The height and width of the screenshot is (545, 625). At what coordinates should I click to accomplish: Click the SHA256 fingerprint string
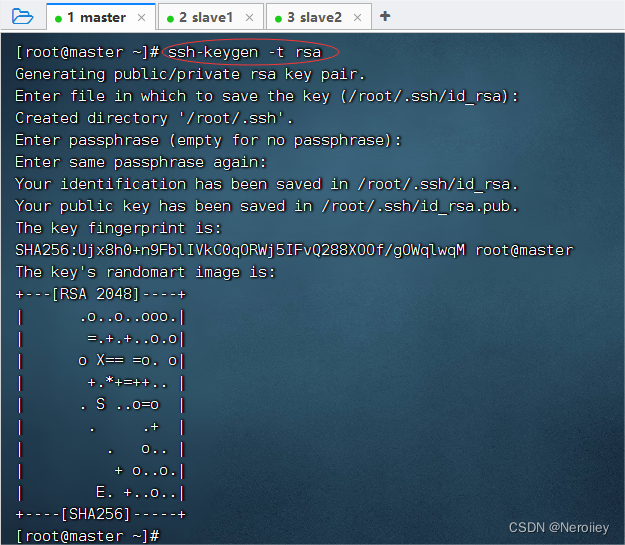click(240, 250)
